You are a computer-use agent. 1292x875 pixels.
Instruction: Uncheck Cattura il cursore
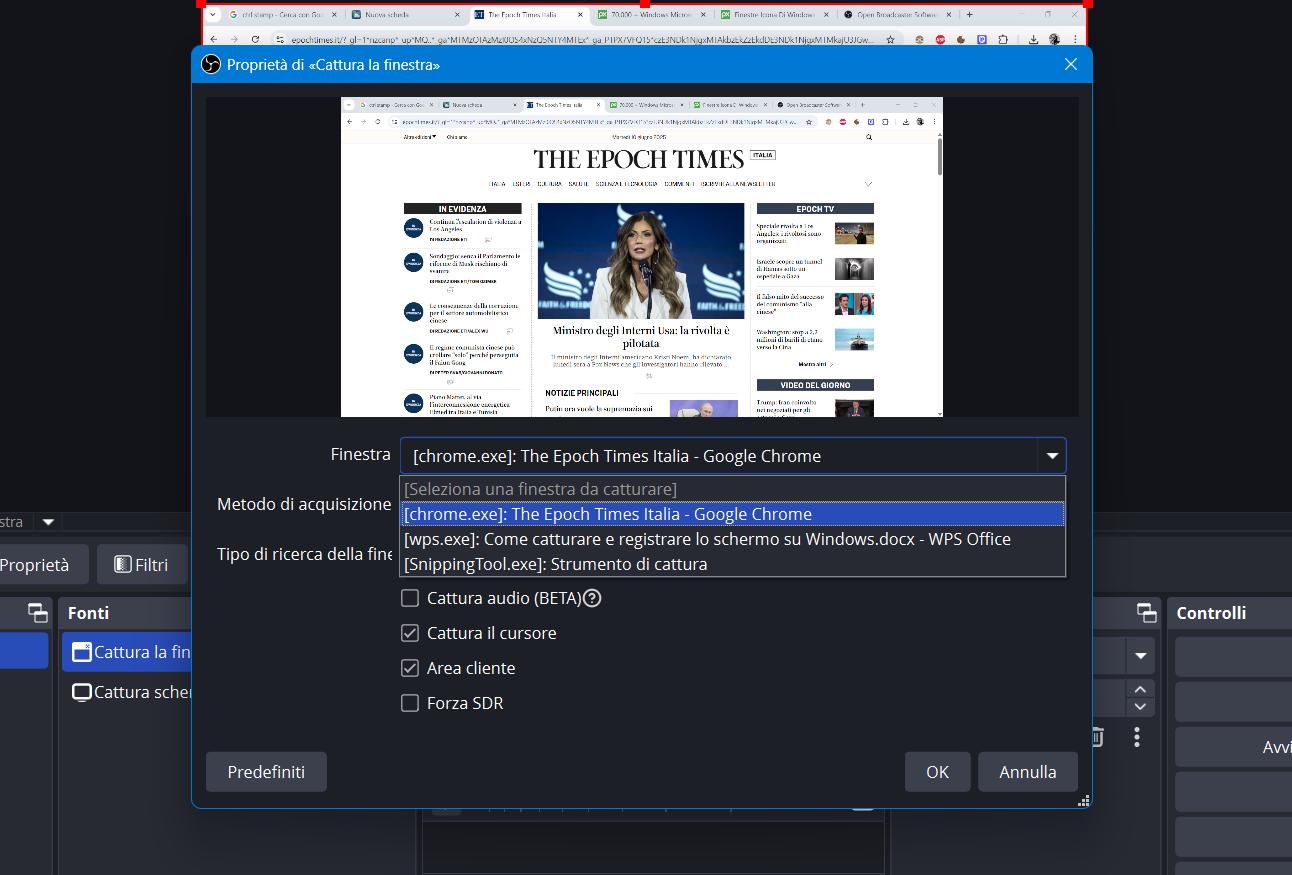pos(410,633)
